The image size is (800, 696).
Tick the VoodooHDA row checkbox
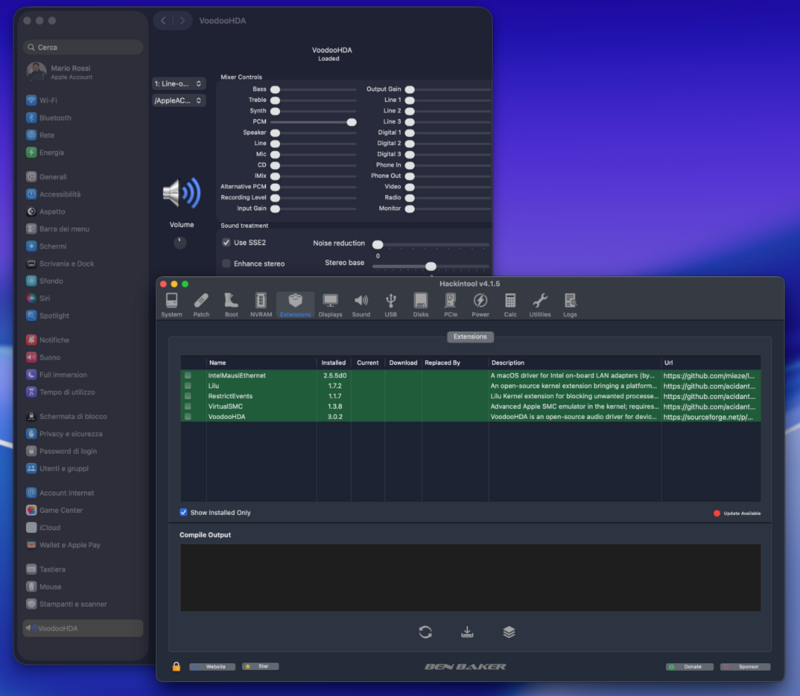[188, 416]
